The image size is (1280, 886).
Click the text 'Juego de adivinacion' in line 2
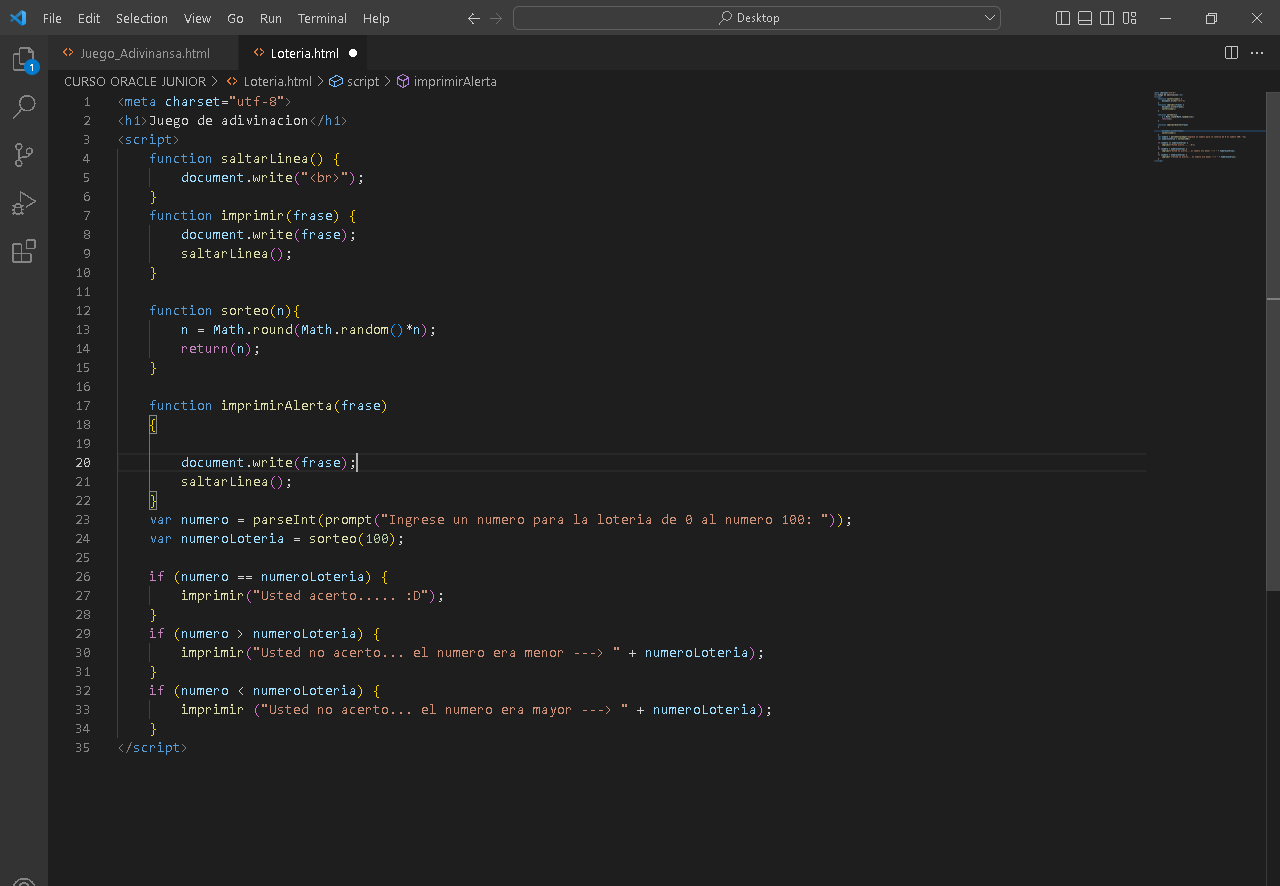[228, 120]
